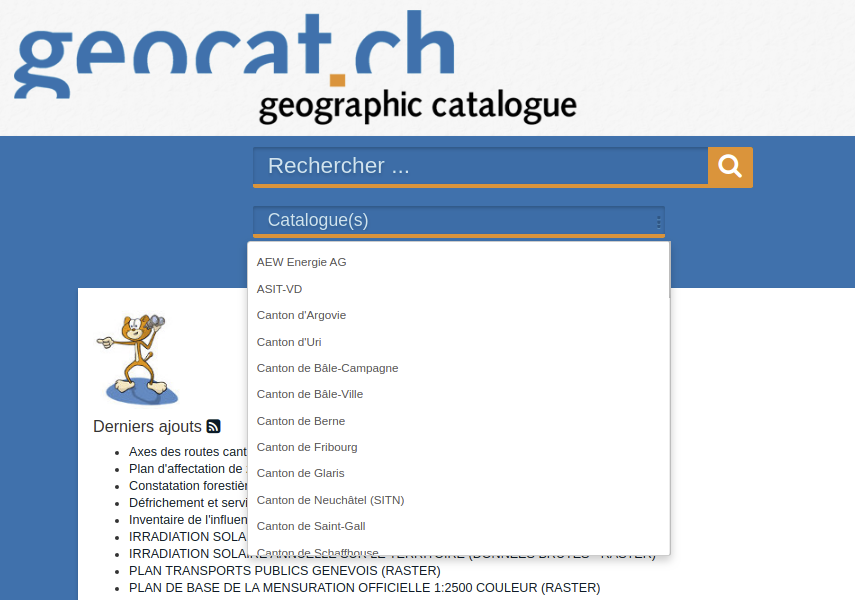Screen dimensions: 855x600
Task: Open Plan d'affectation link
Action: (x=188, y=469)
